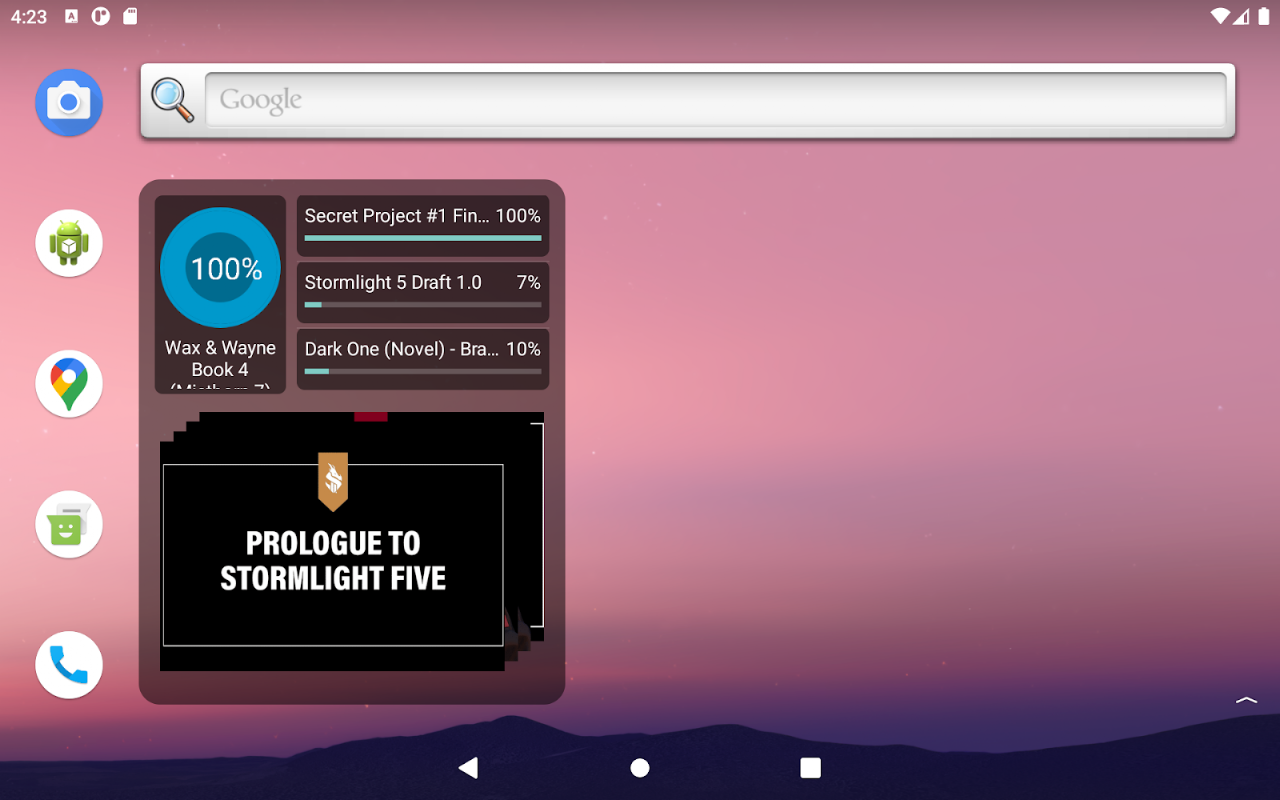Tap the circular P notification icon in the status bar
Screen dimensions: 1280x800
tap(100, 16)
